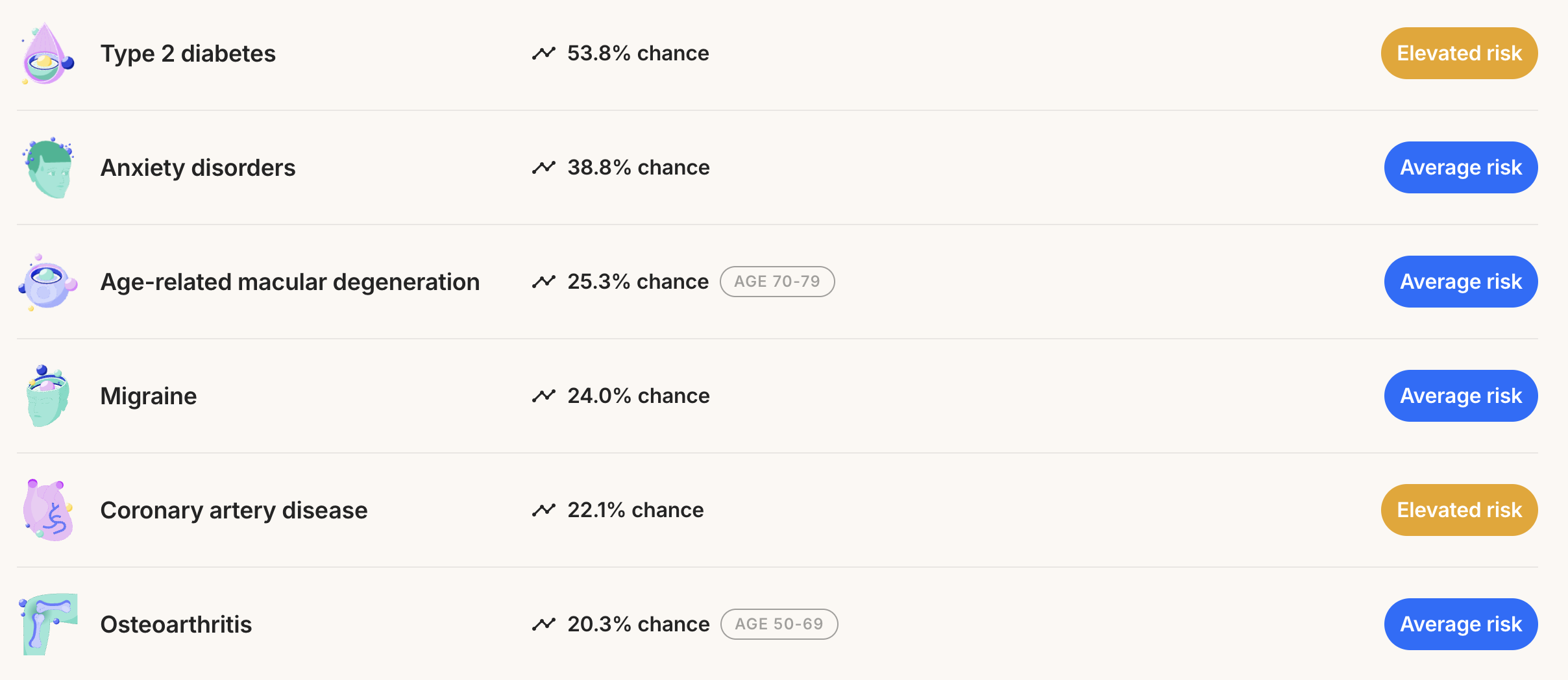Viewport: 1568px width, 680px height.
Task: Click the macular degeneration eye icon
Action: pyautogui.click(x=48, y=282)
